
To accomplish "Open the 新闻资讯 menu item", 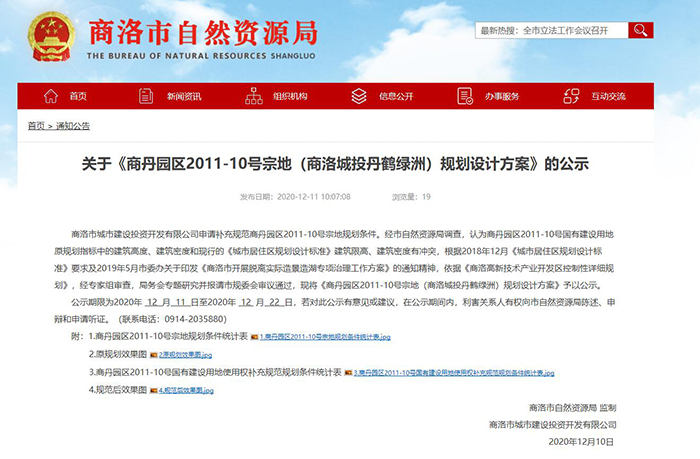I will (x=184, y=96).
